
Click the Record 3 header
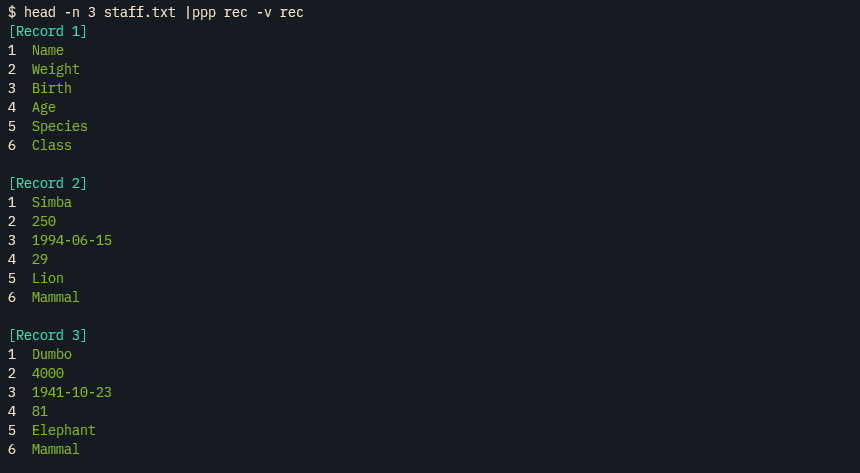coord(48,335)
